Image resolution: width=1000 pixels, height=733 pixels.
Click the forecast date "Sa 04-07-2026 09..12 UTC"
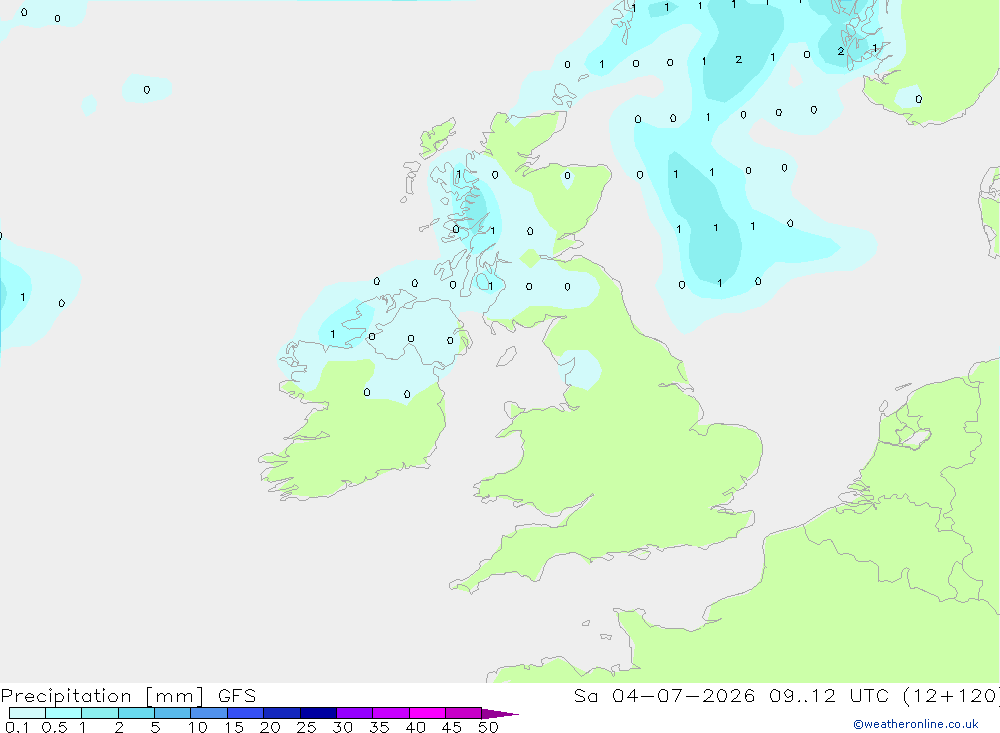(731, 696)
